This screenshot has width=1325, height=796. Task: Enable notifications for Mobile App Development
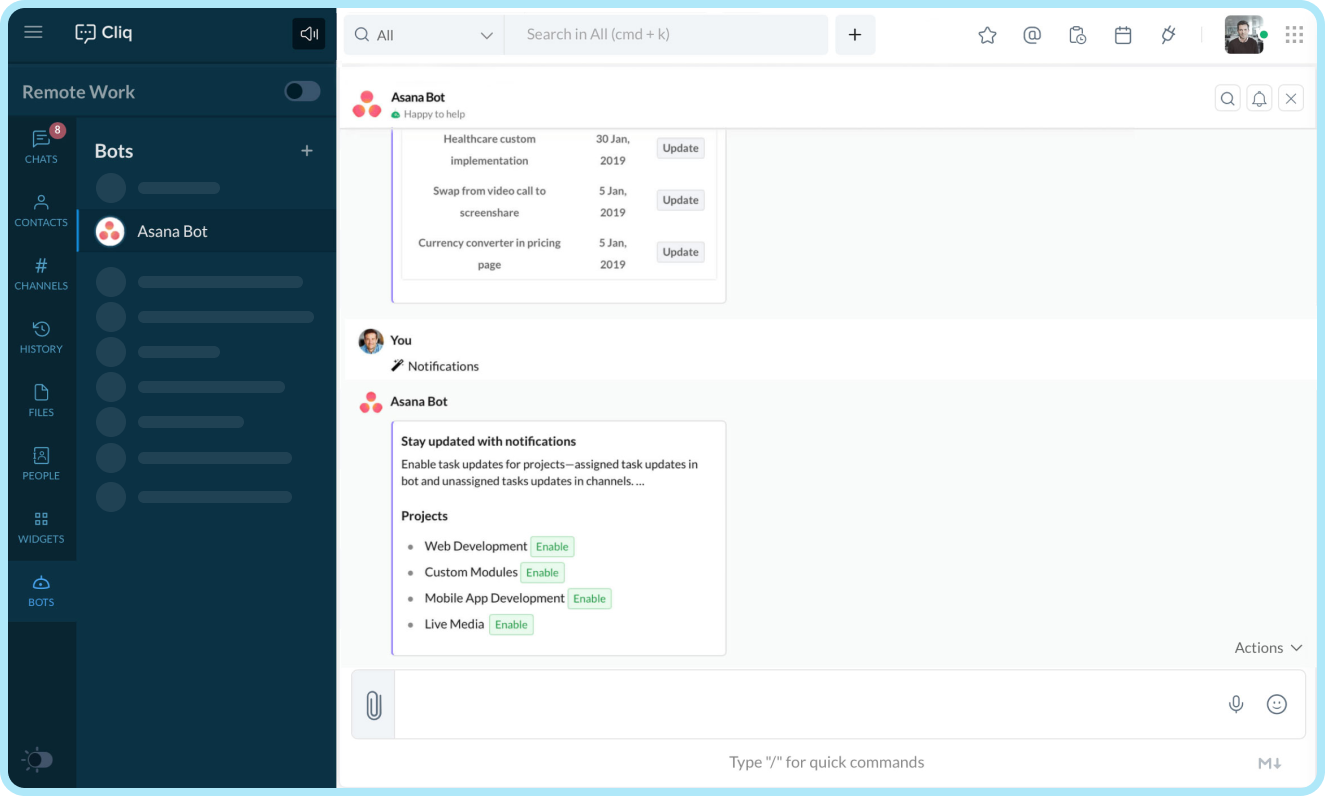[x=589, y=599]
